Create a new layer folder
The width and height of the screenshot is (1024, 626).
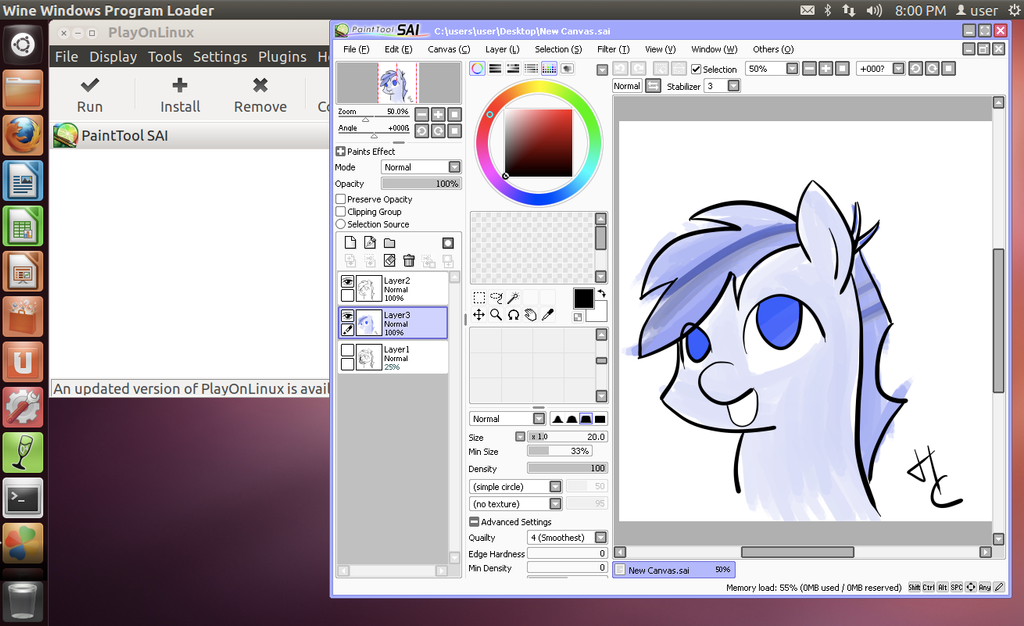click(x=390, y=243)
